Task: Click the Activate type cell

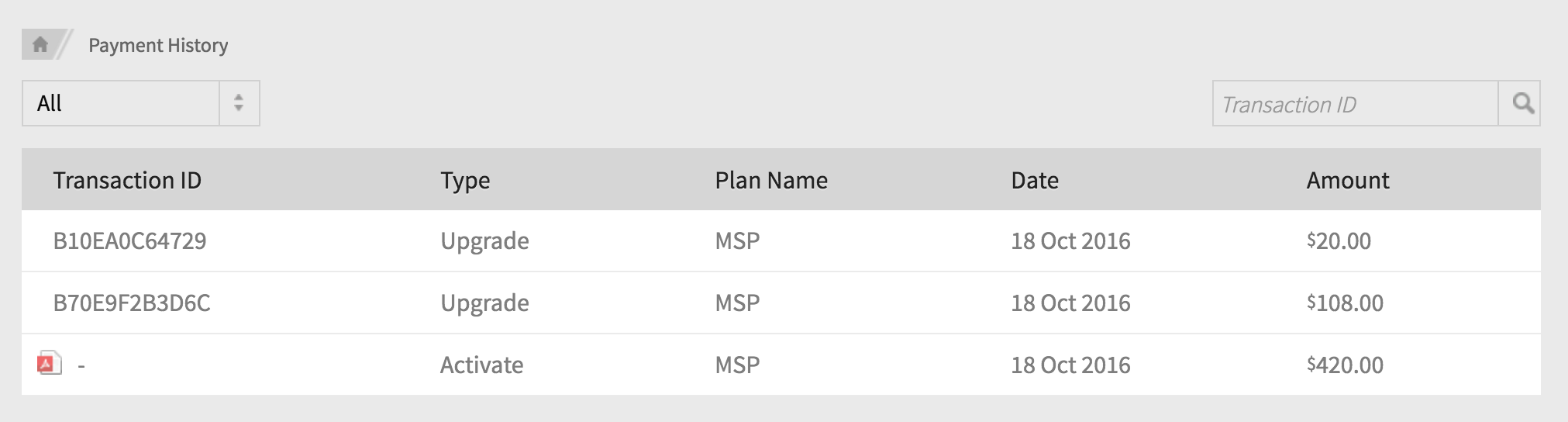Action: pyautogui.click(x=481, y=365)
